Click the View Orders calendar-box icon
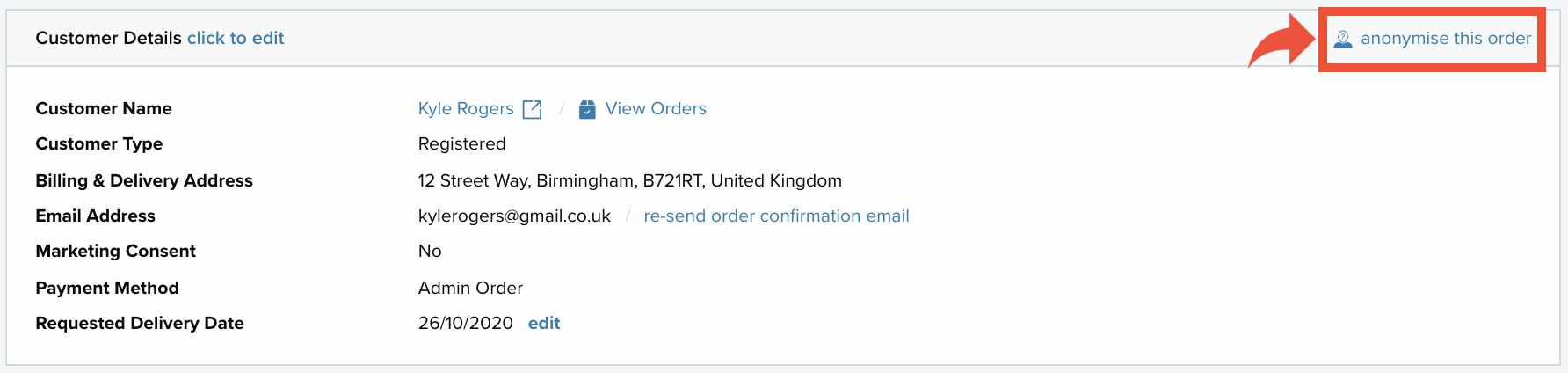Screen dimensions: 1568x373 coord(587,109)
